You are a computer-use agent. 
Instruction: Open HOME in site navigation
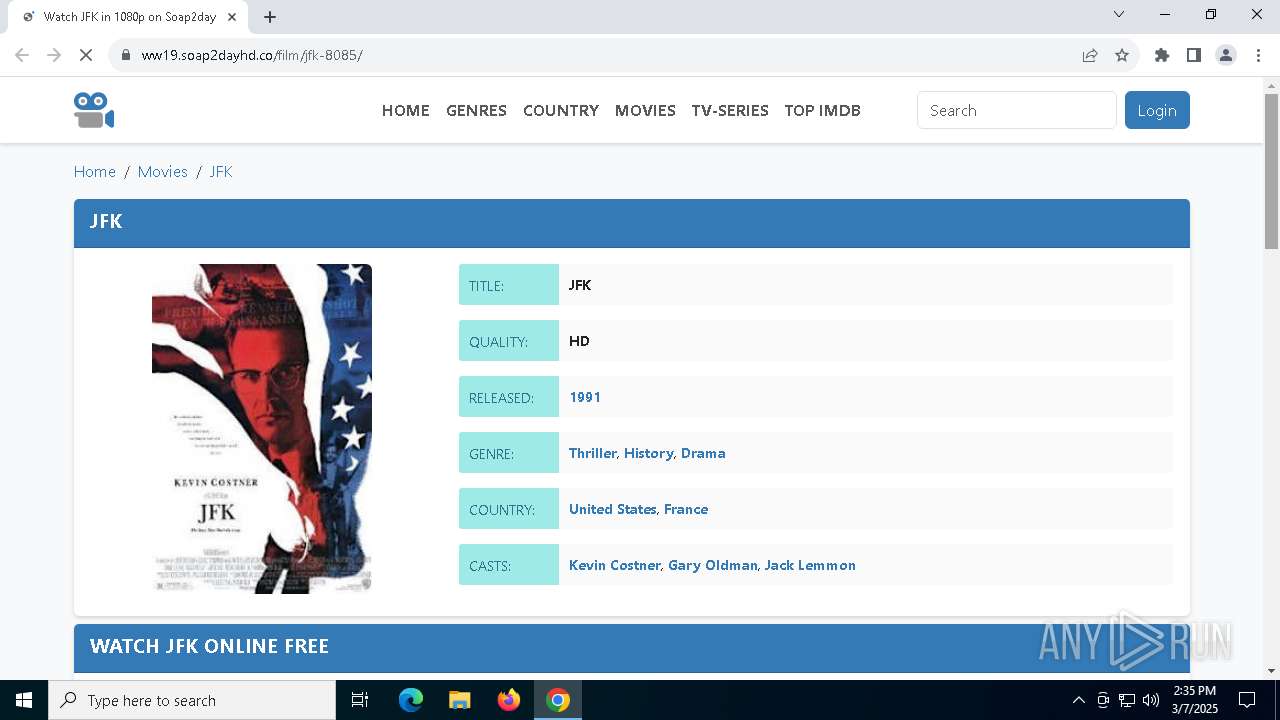tap(406, 110)
